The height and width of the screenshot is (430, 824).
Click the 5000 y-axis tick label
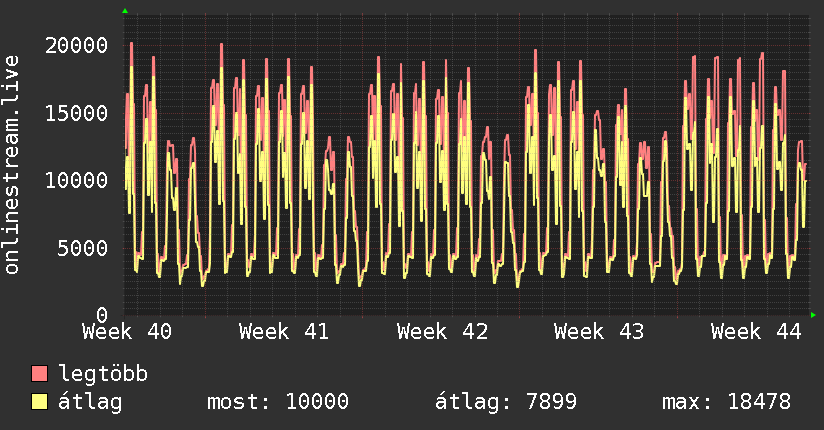point(83,248)
